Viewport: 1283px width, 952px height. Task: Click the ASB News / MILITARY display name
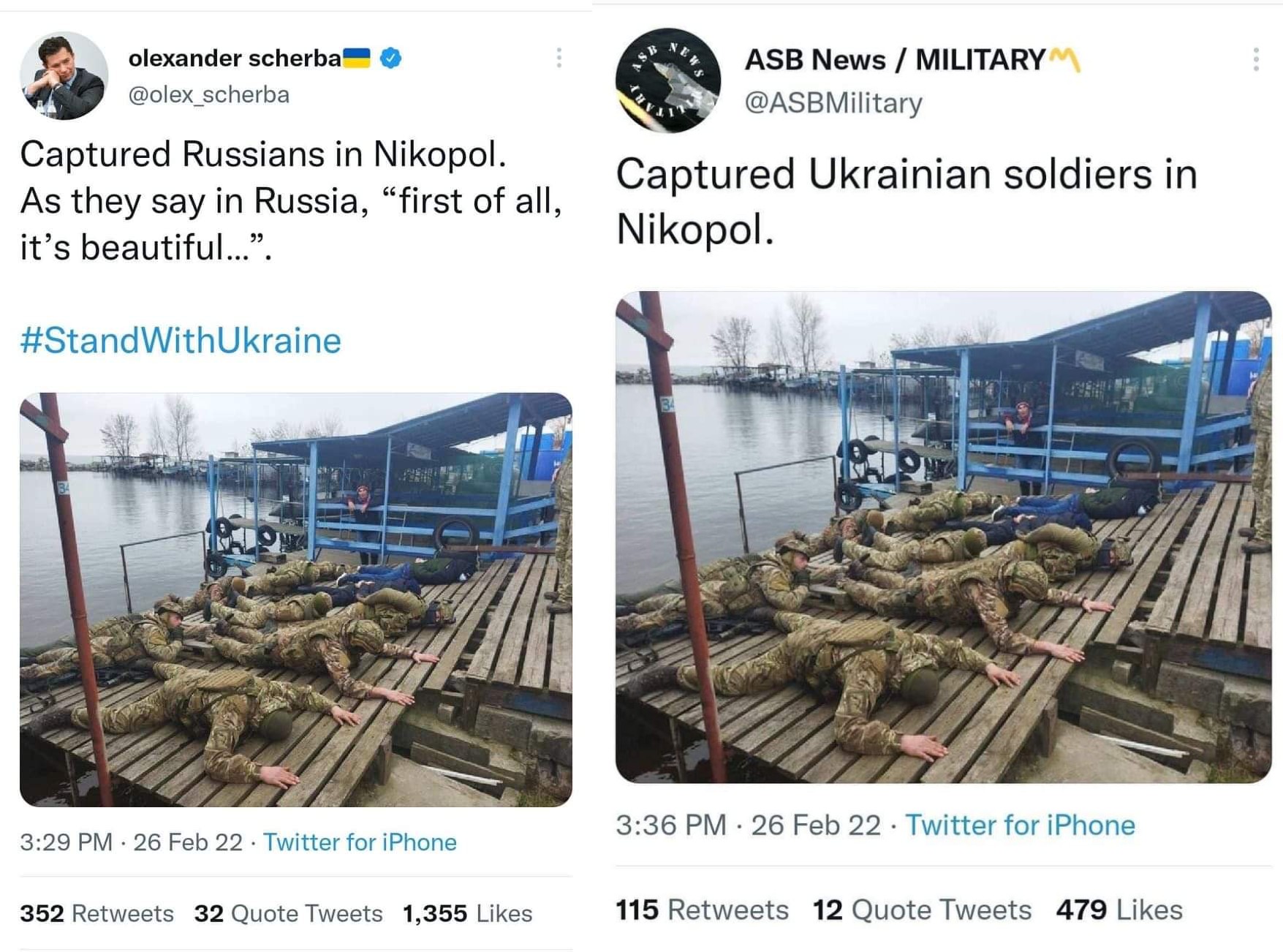pyautogui.click(x=895, y=60)
